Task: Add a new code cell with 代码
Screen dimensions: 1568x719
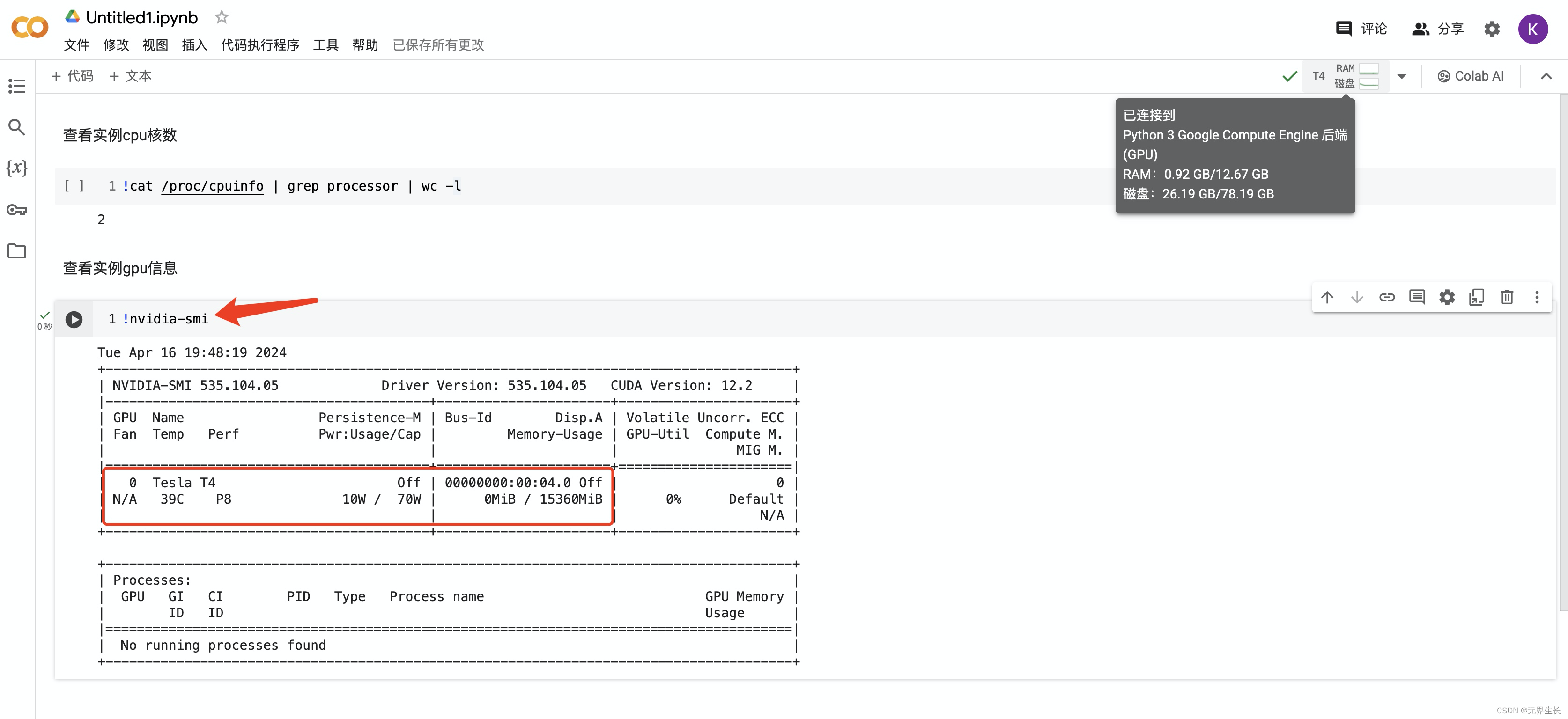Action: 73,76
